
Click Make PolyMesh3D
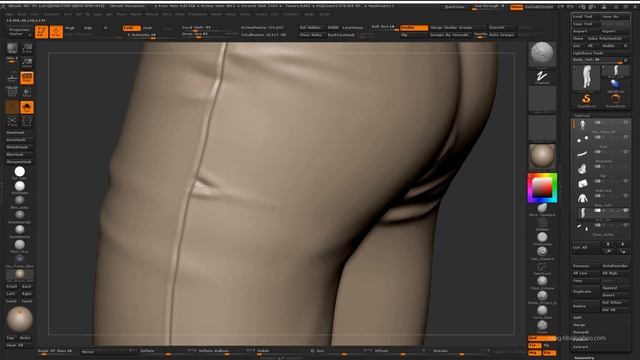608,38
